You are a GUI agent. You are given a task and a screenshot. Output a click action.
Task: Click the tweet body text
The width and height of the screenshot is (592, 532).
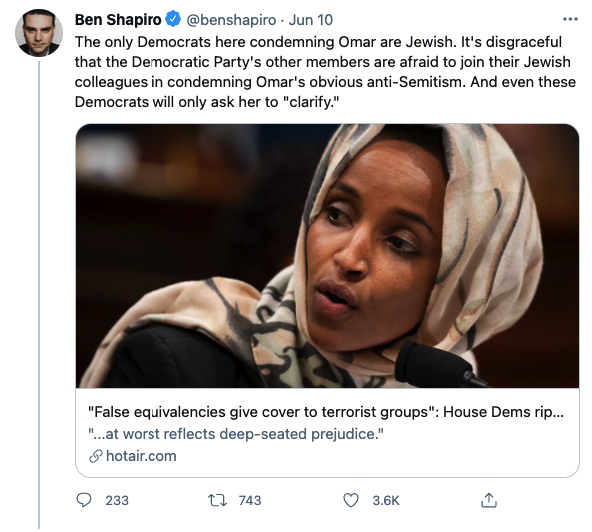point(325,72)
